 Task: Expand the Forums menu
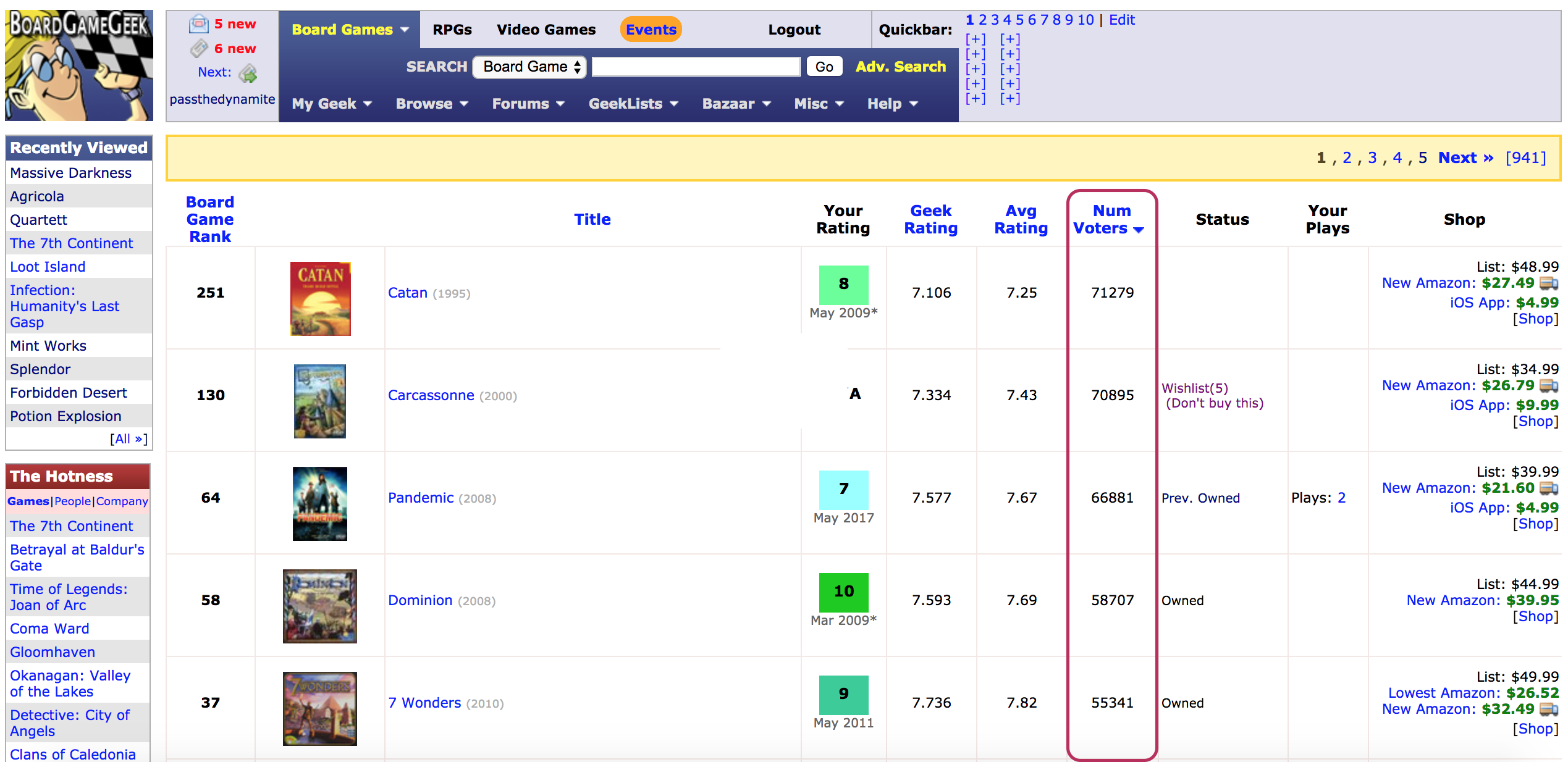528,104
